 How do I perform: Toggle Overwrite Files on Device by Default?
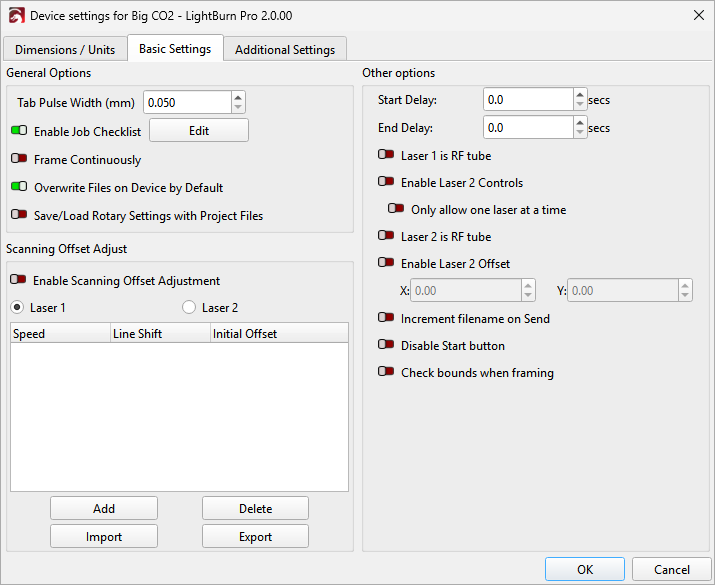point(20,187)
